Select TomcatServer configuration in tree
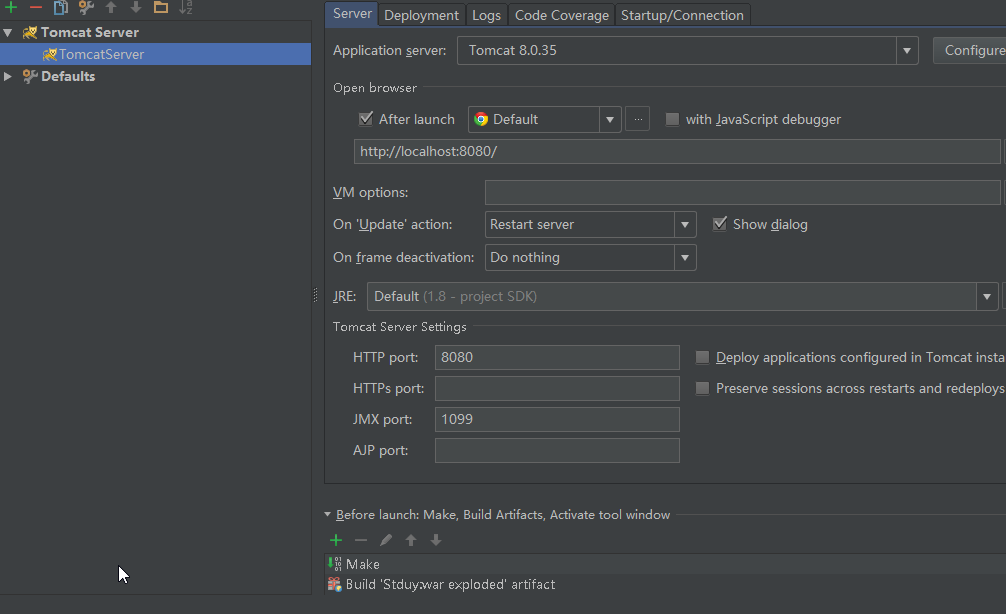The width and height of the screenshot is (1006, 614). (155, 54)
